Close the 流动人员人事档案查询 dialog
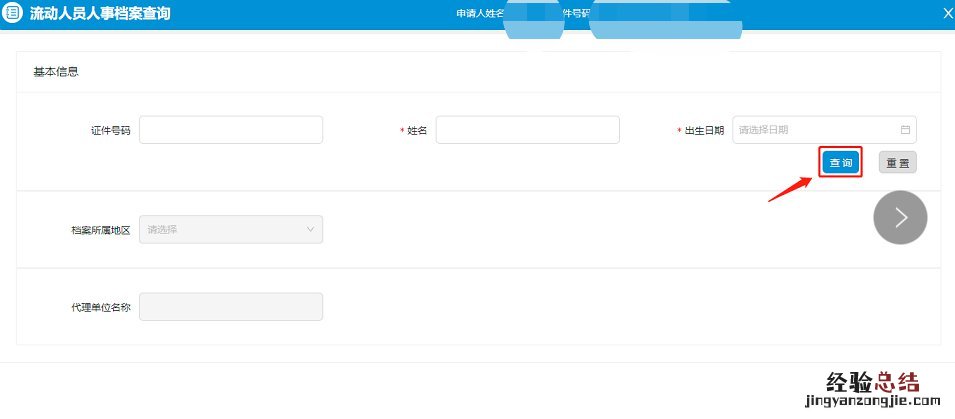This screenshot has width=955, height=419. coord(947,13)
